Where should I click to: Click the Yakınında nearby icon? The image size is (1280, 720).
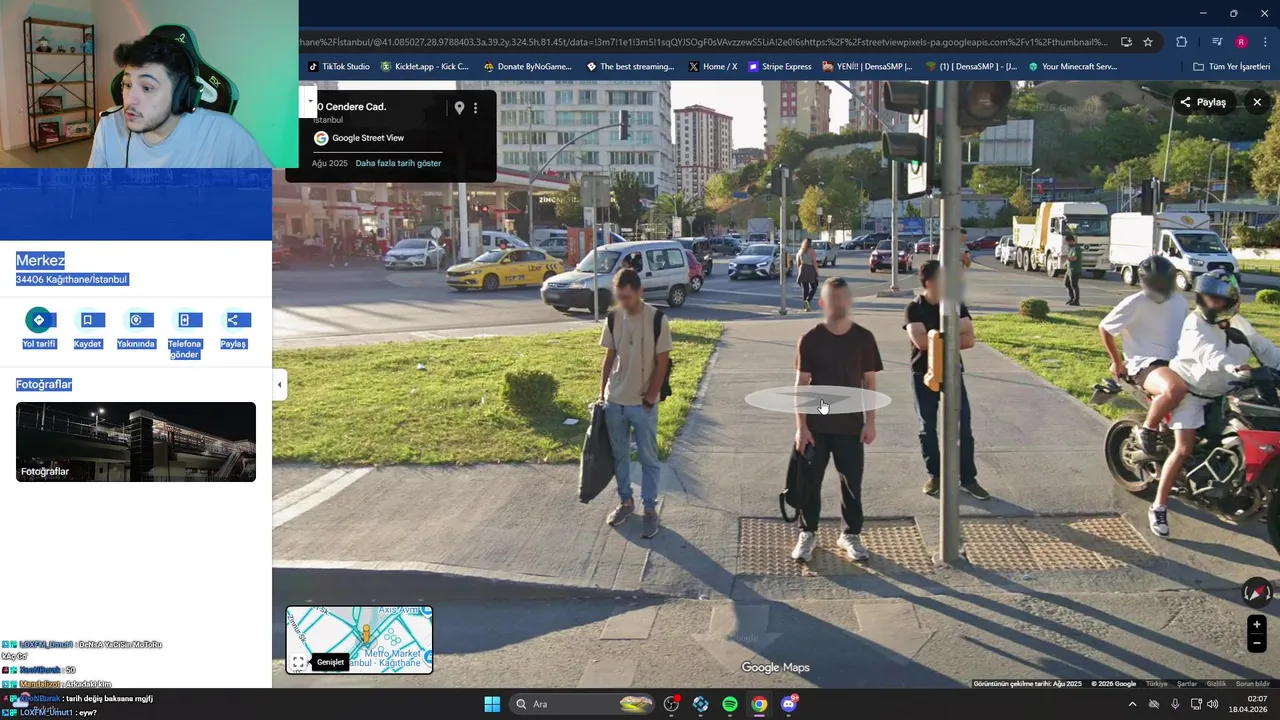[x=136, y=320]
